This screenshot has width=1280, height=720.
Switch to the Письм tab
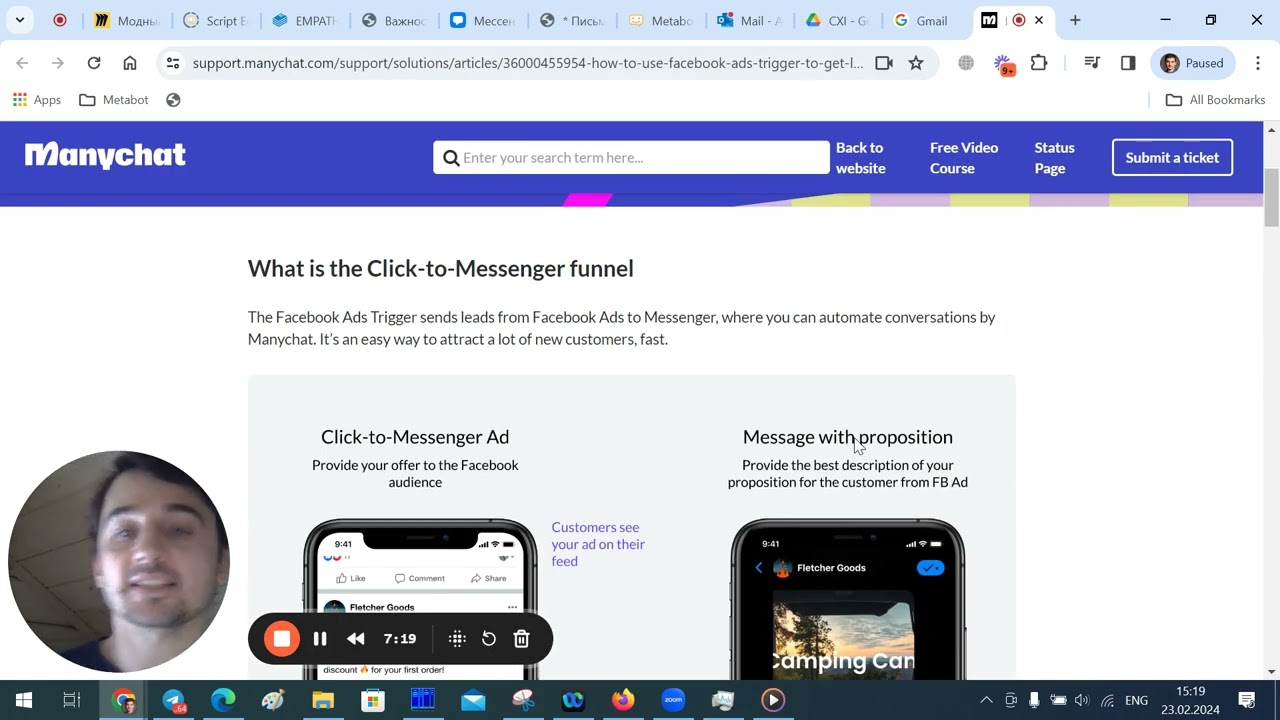coord(572,20)
